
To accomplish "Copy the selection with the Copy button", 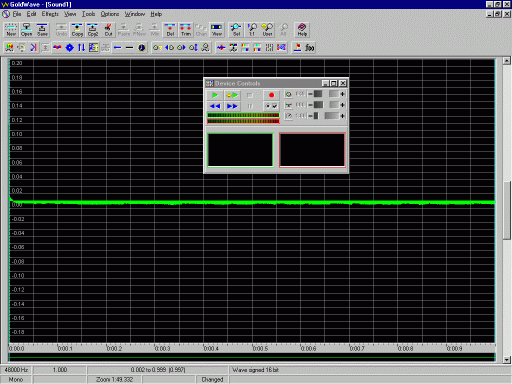I will [77, 30].
